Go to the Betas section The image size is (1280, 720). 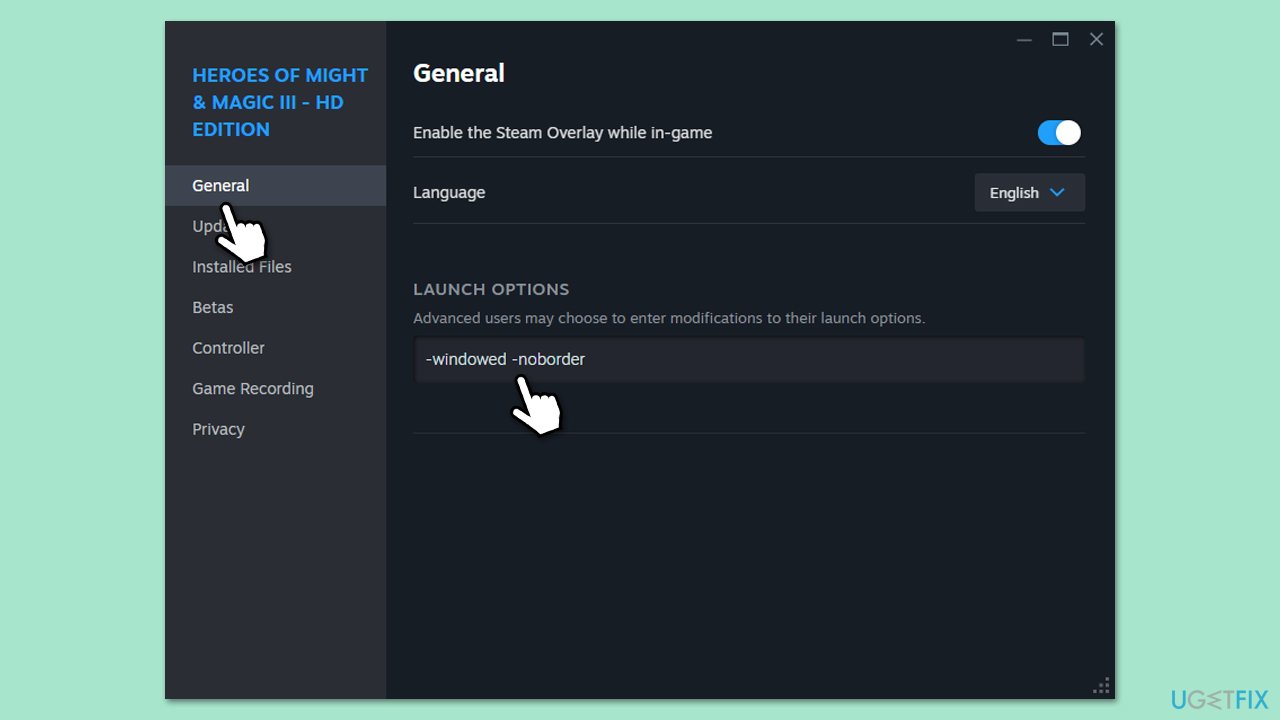213,308
